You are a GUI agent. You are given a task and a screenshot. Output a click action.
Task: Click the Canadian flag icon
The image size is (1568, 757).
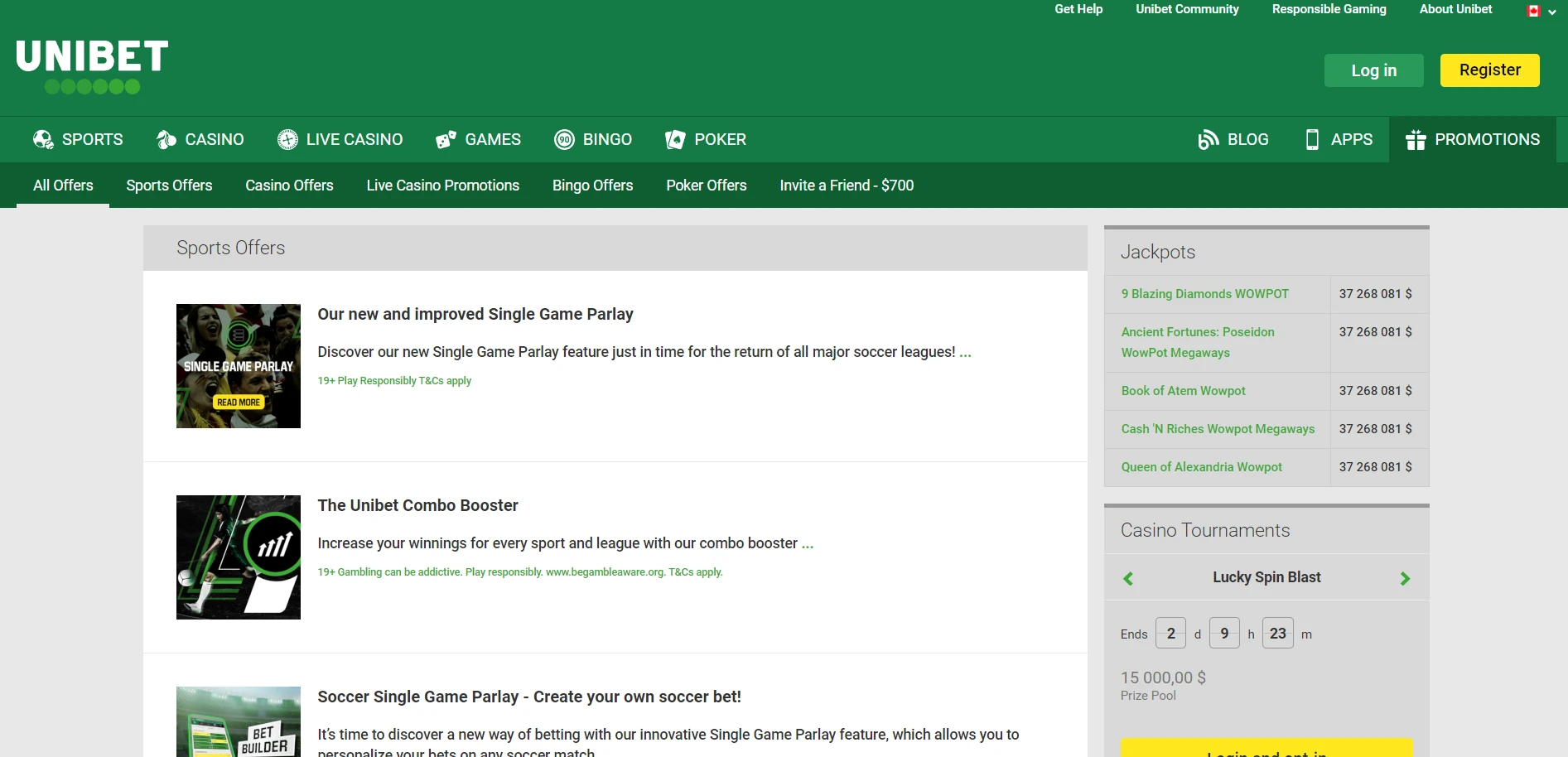coord(1534,11)
